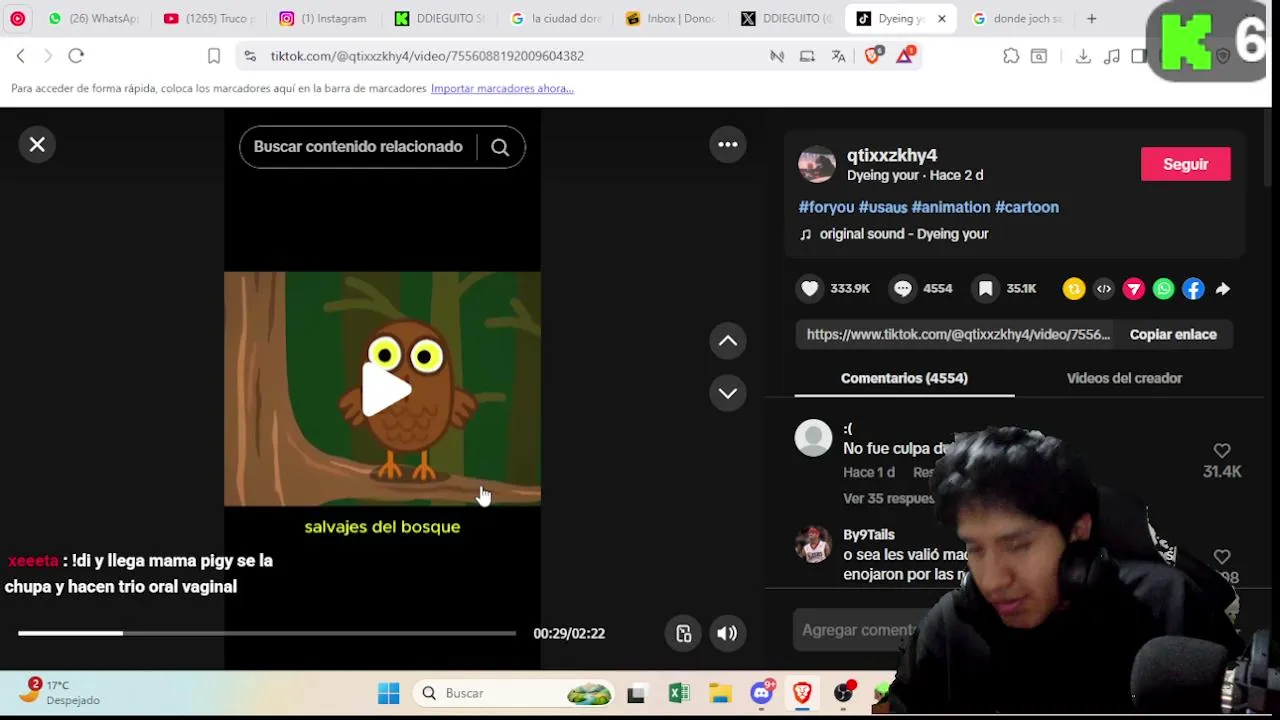Open Brave Shields lion icon

[873, 56]
